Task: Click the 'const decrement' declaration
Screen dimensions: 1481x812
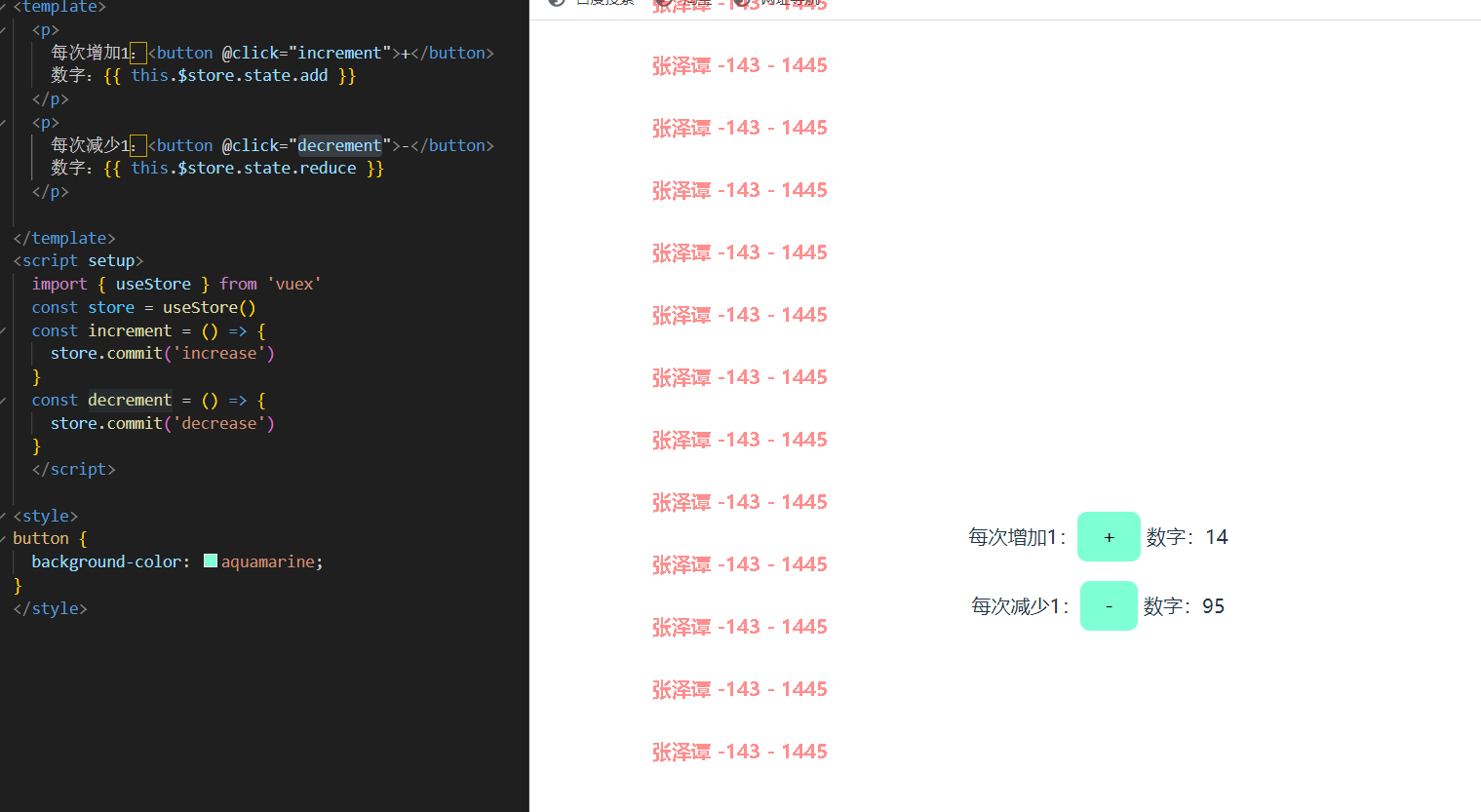Action: coord(101,400)
